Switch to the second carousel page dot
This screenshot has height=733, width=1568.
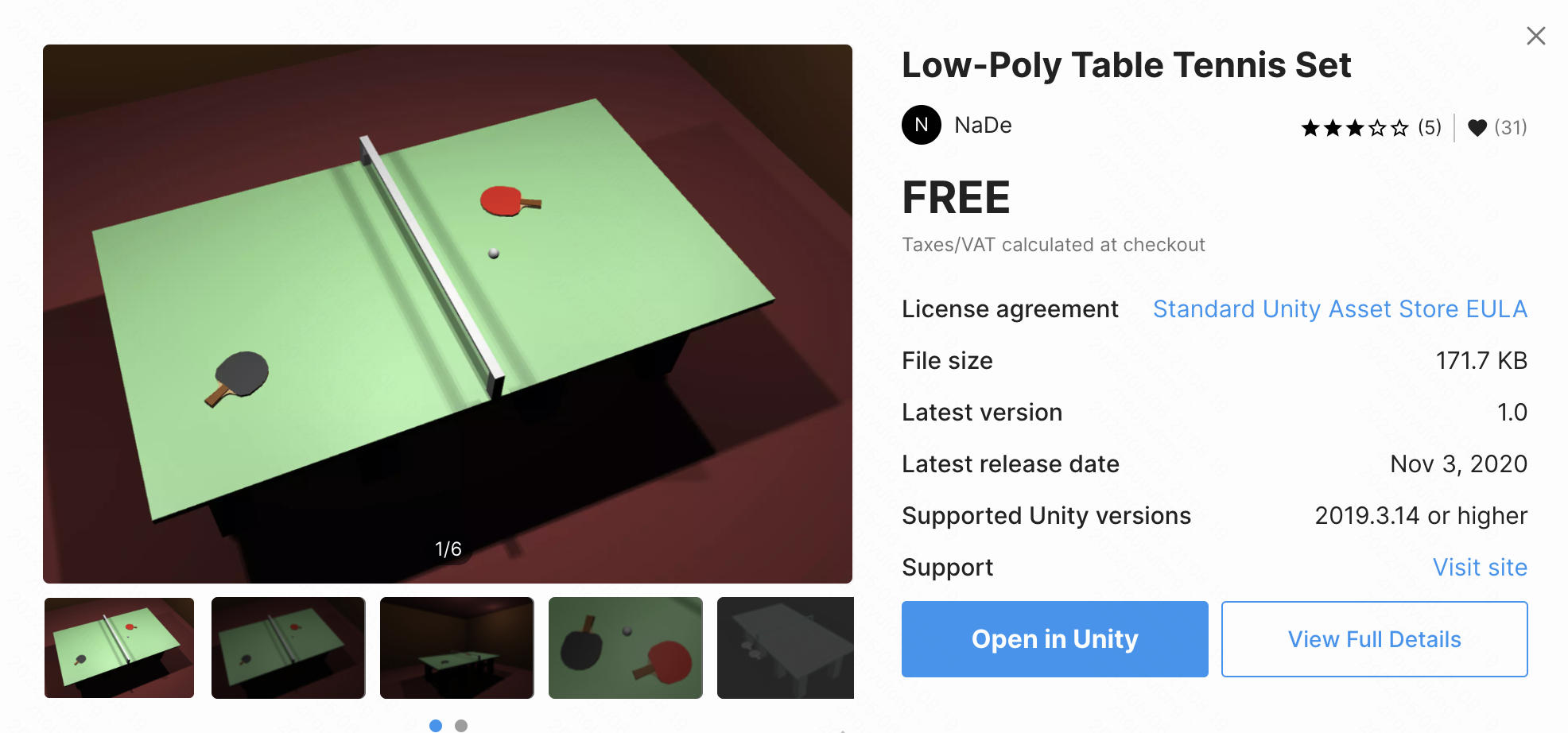point(461,725)
